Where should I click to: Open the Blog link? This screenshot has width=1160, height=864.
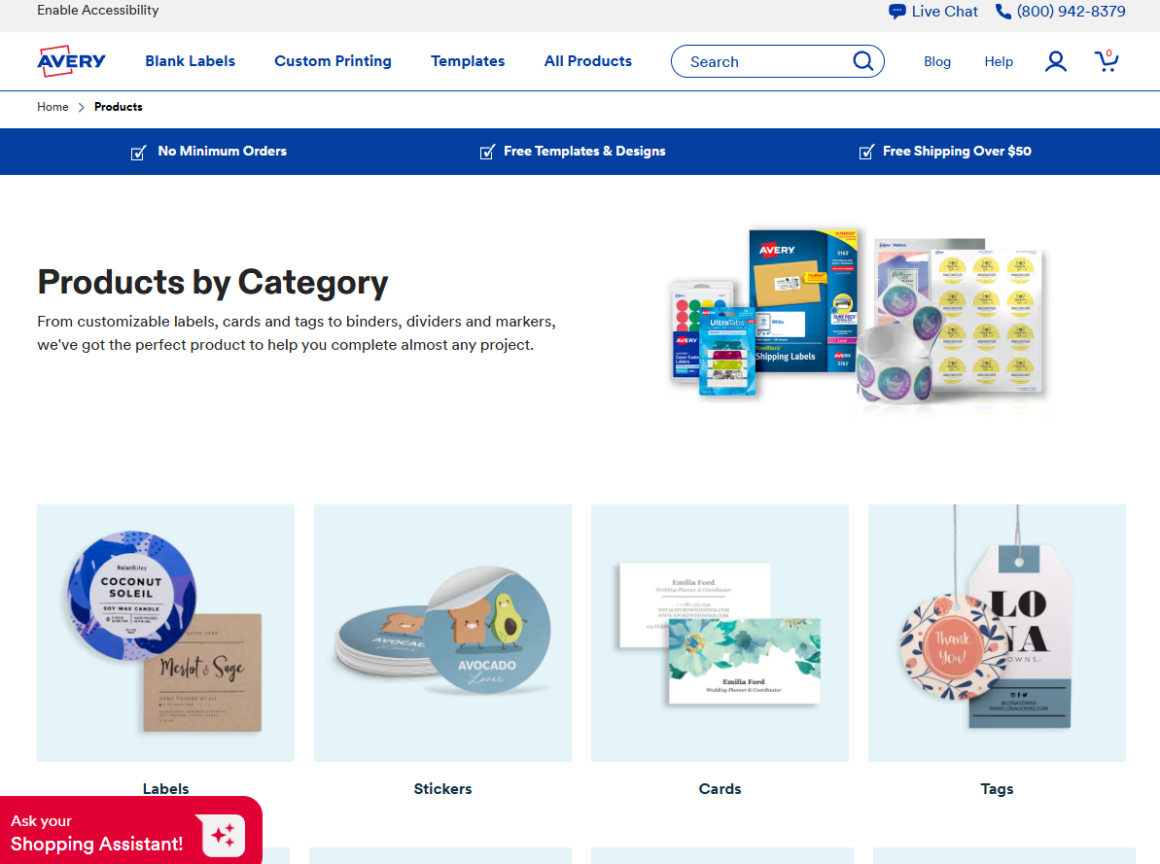pos(937,61)
